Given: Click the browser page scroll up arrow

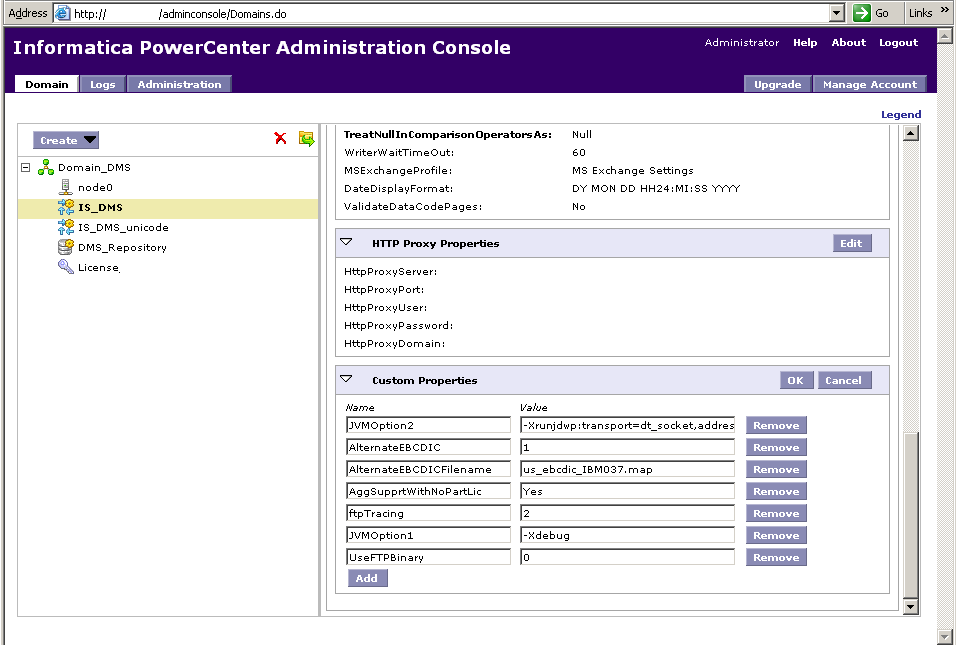Looking at the screenshot, I should 944,35.
